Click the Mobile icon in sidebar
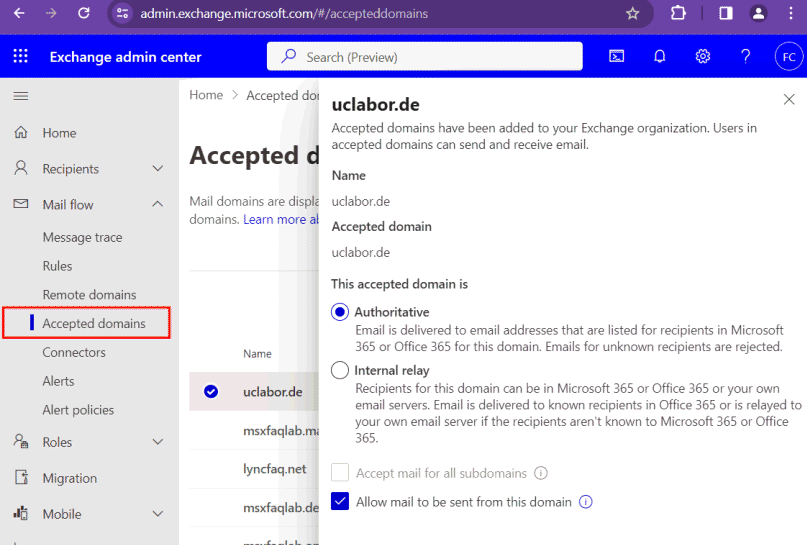The image size is (807, 545). click(21, 513)
